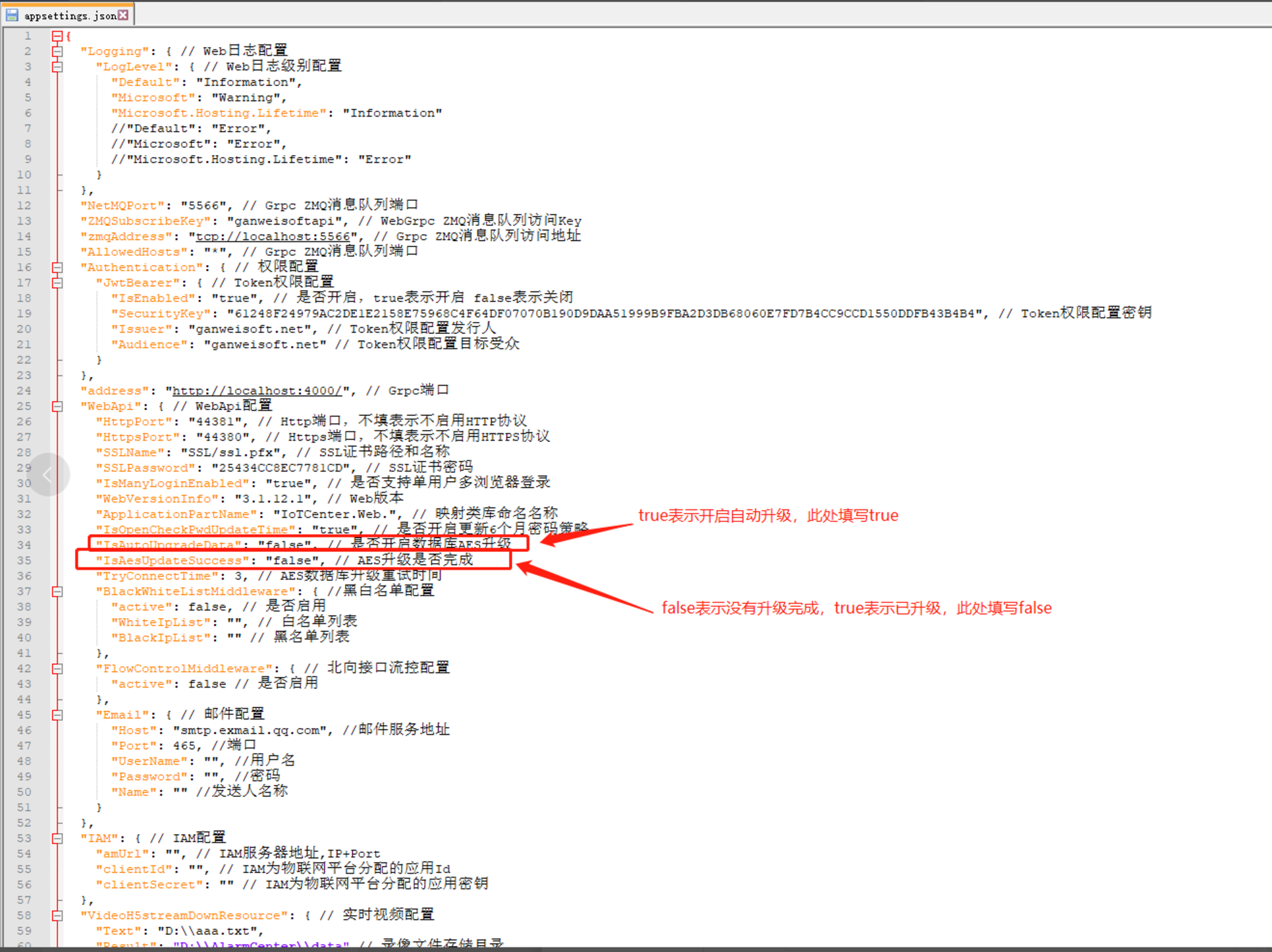Click the previous-image arrow circle at left edge
Screen dimensions: 1272x952
pyautogui.click(x=47, y=474)
